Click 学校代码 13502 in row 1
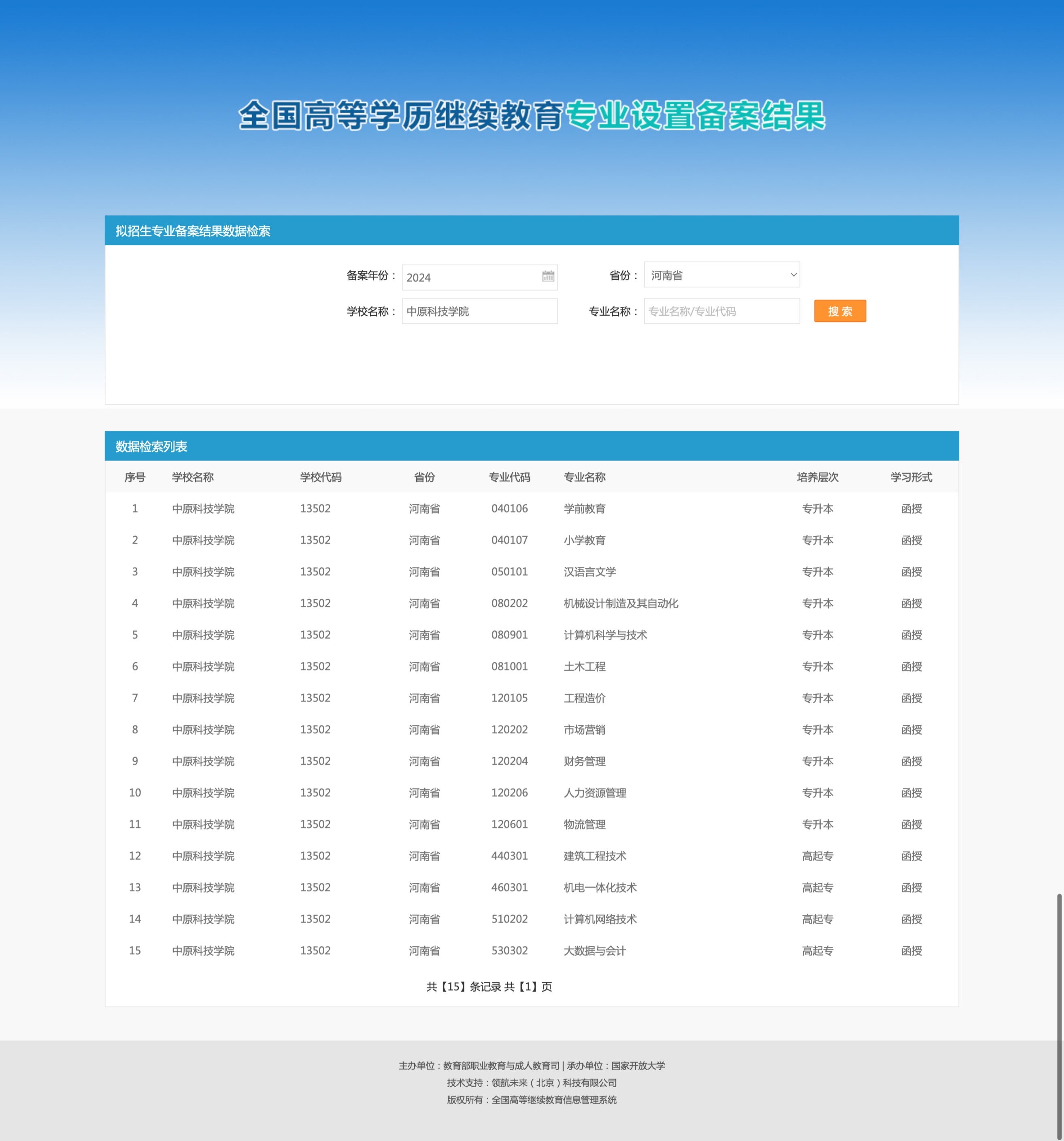1064x1141 pixels. click(x=315, y=508)
